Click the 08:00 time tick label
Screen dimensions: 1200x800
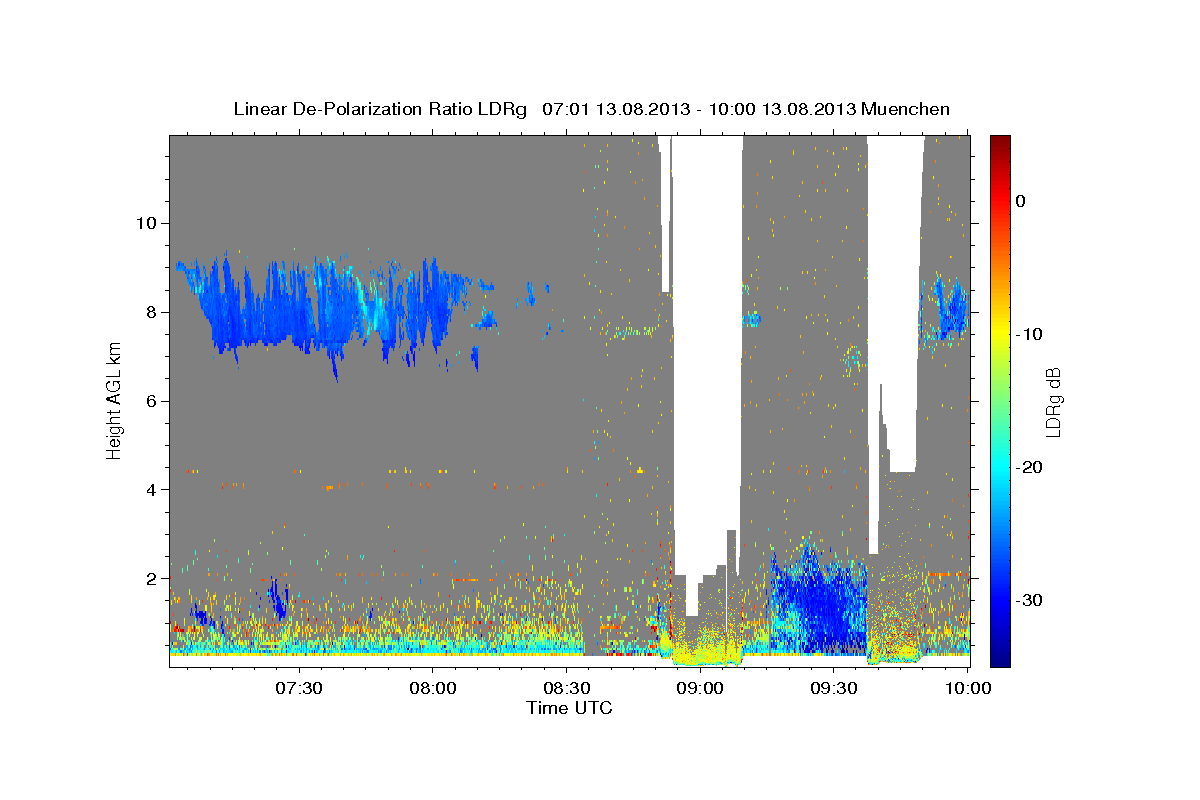point(433,689)
